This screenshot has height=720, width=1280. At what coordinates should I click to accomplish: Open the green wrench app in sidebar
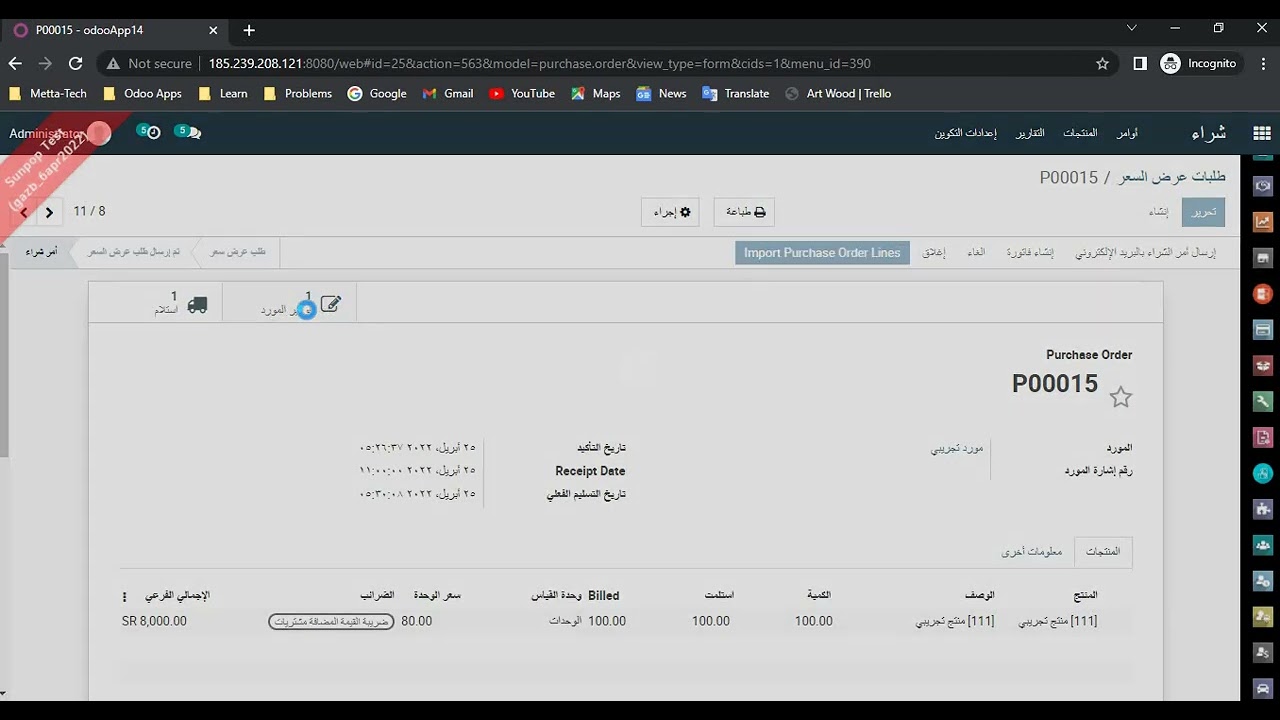[1263, 401]
